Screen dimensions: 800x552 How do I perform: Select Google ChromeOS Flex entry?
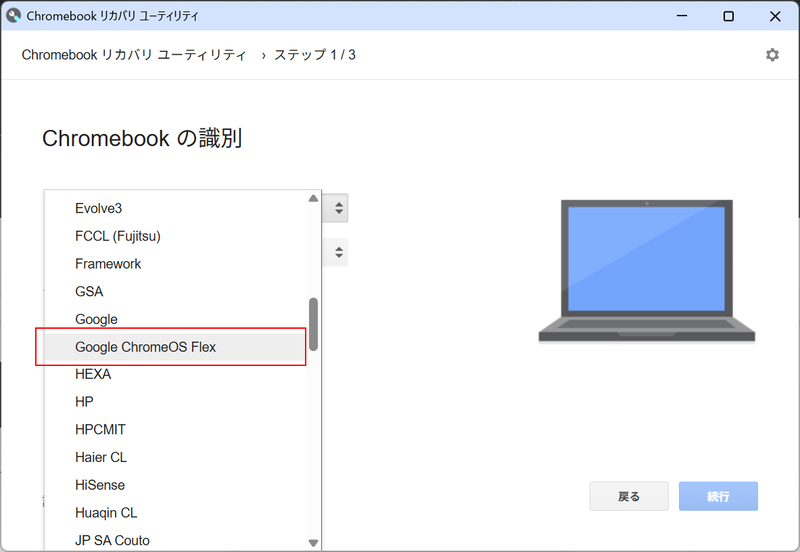(175, 347)
